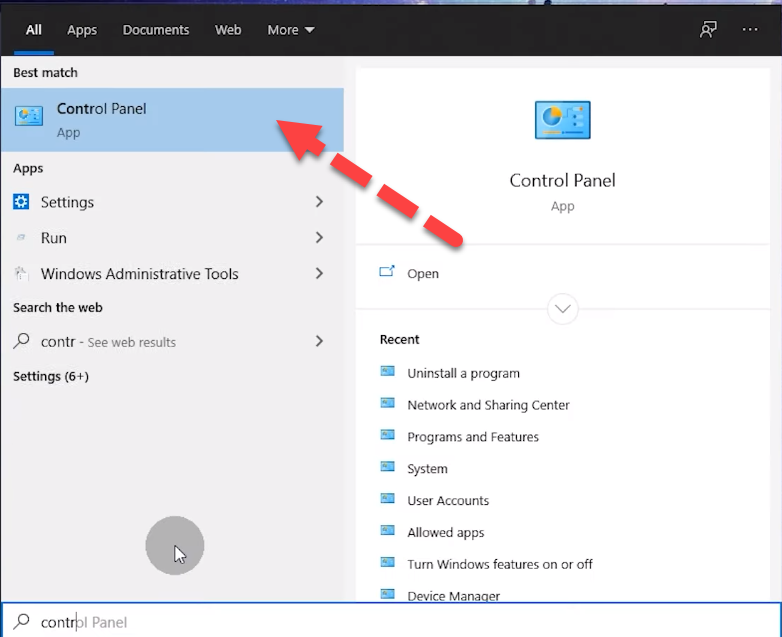
Task: Click the icon beside Programs and Features
Action: (388, 435)
